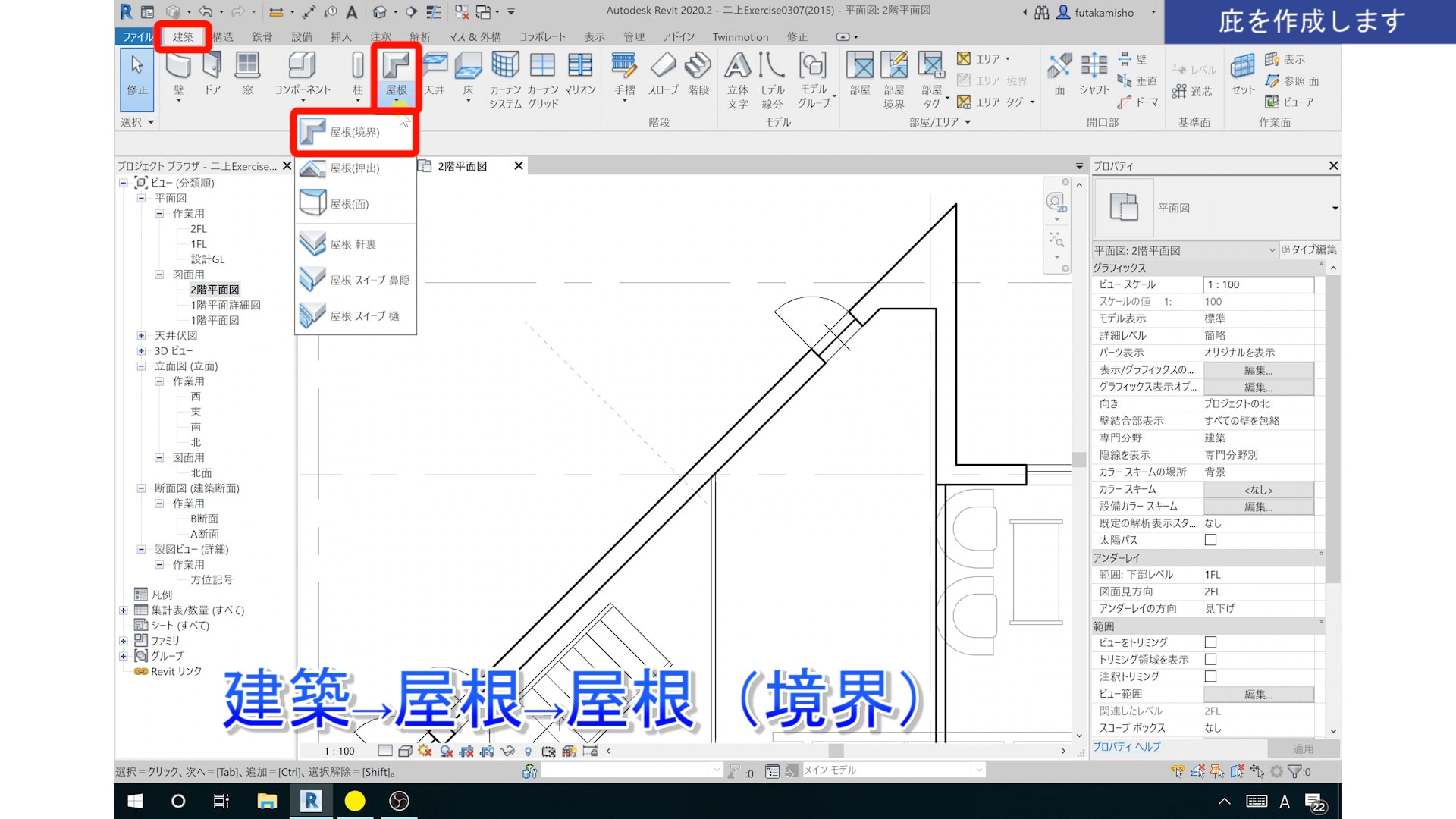Toggle the ビューをトリミング checkbox
Viewport: 1456px width, 819px height.
pyautogui.click(x=1210, y=642)
